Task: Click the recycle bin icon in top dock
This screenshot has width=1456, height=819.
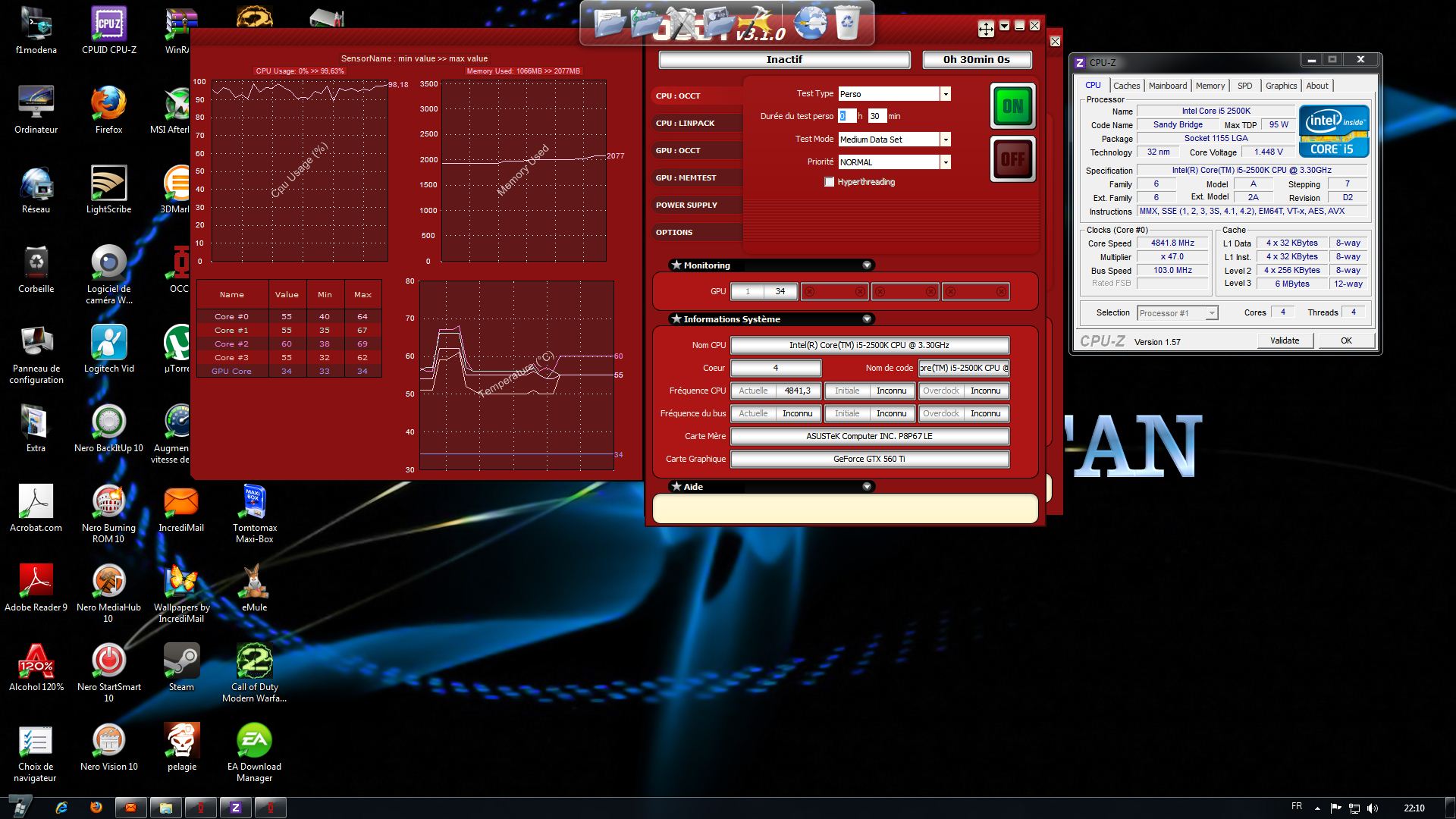Action: [846, 23]
